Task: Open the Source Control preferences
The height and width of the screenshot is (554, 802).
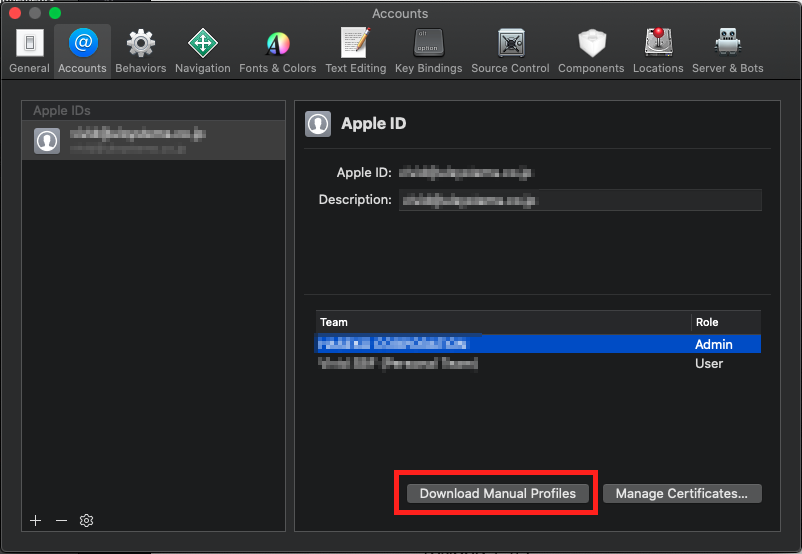Action: 510,51
